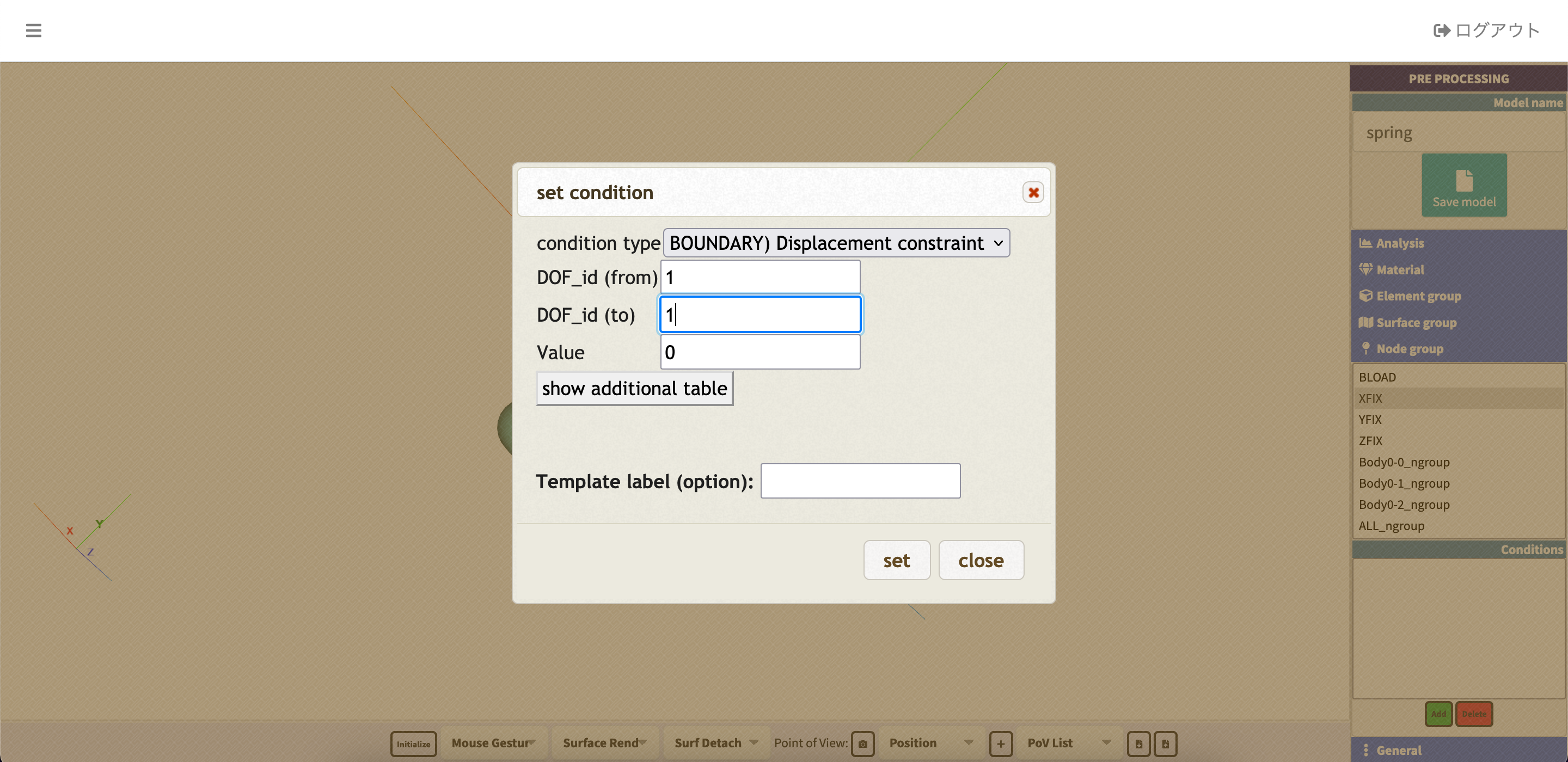Image resolution: width=1568 pixels, height=762 pixels.
Task: Open the PoV List dropdown
Action: (1068, 742)
